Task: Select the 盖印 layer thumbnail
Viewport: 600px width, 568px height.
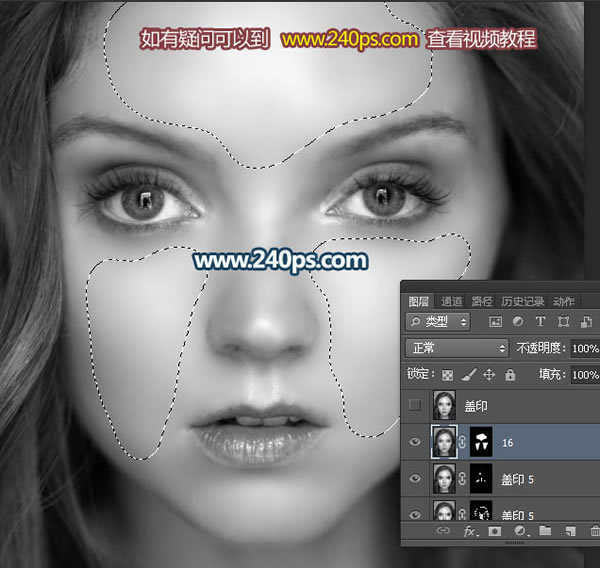Action: 444,405
